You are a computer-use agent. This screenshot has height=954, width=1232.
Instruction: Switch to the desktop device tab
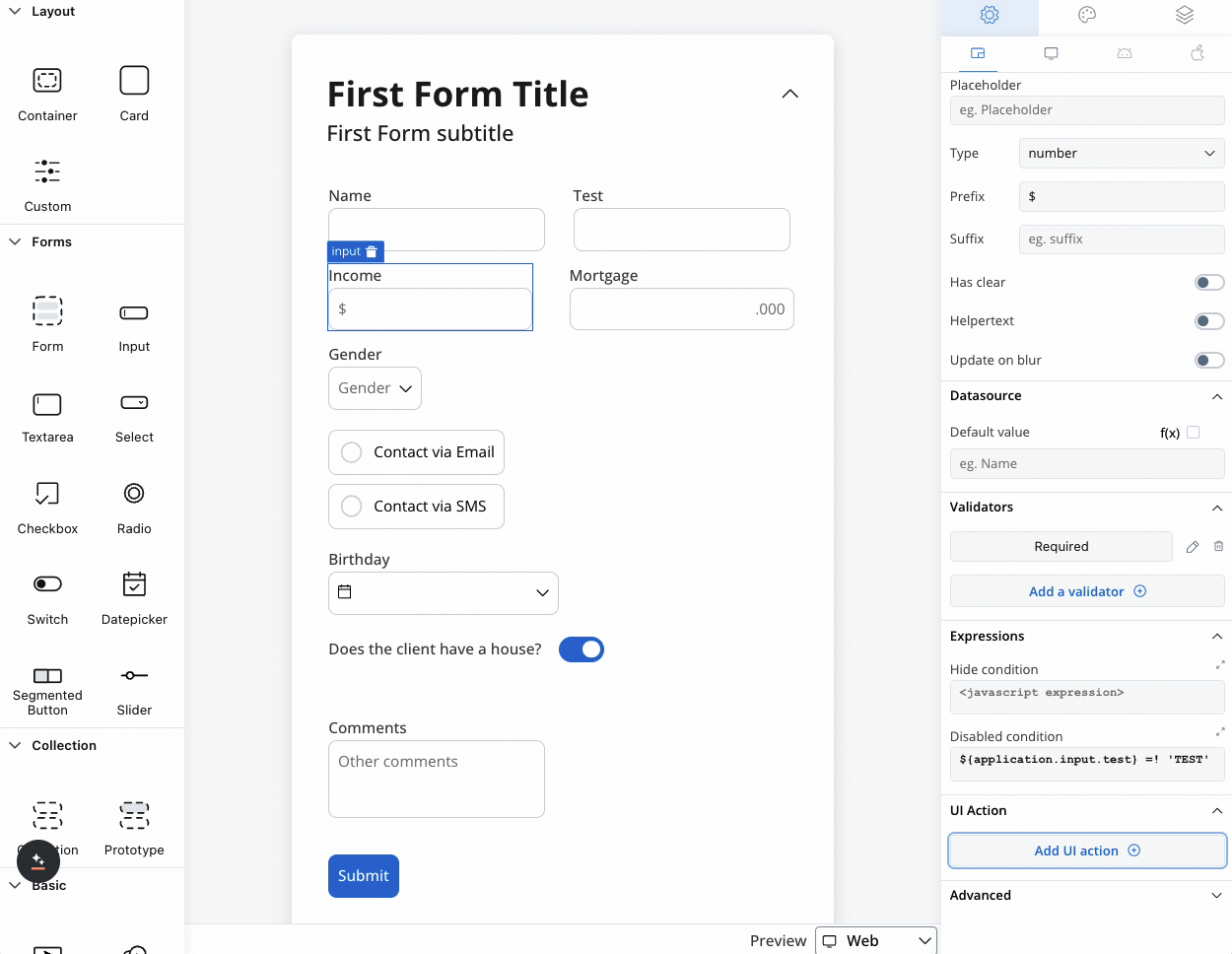point(1052,53)
